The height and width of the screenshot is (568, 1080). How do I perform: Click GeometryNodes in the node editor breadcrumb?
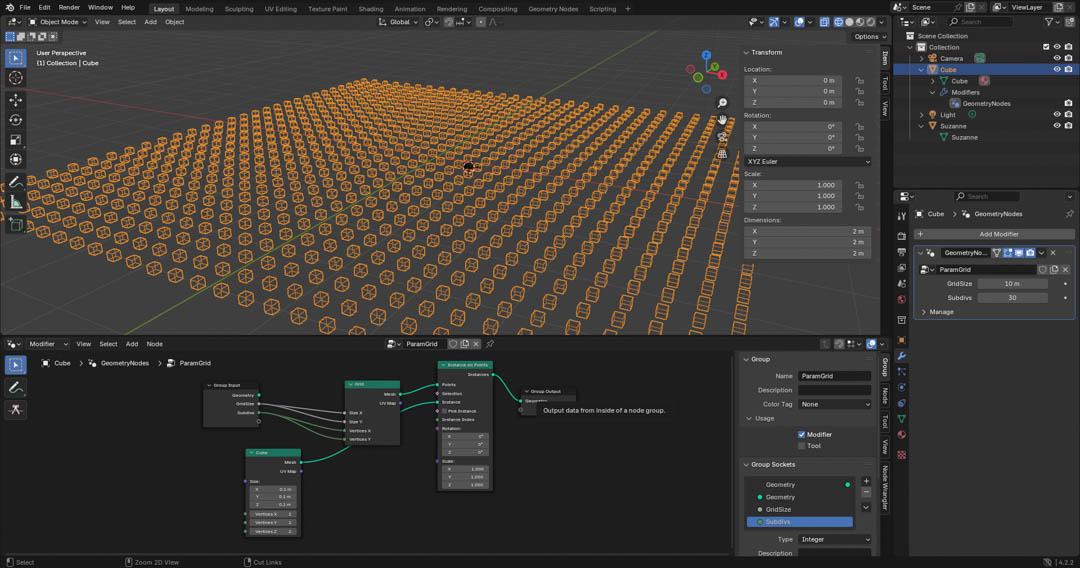[x=124, y=363]
